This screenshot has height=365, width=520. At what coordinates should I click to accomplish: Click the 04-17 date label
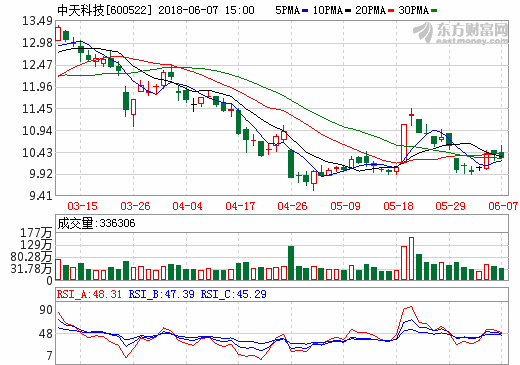click(x=240, y=206)
